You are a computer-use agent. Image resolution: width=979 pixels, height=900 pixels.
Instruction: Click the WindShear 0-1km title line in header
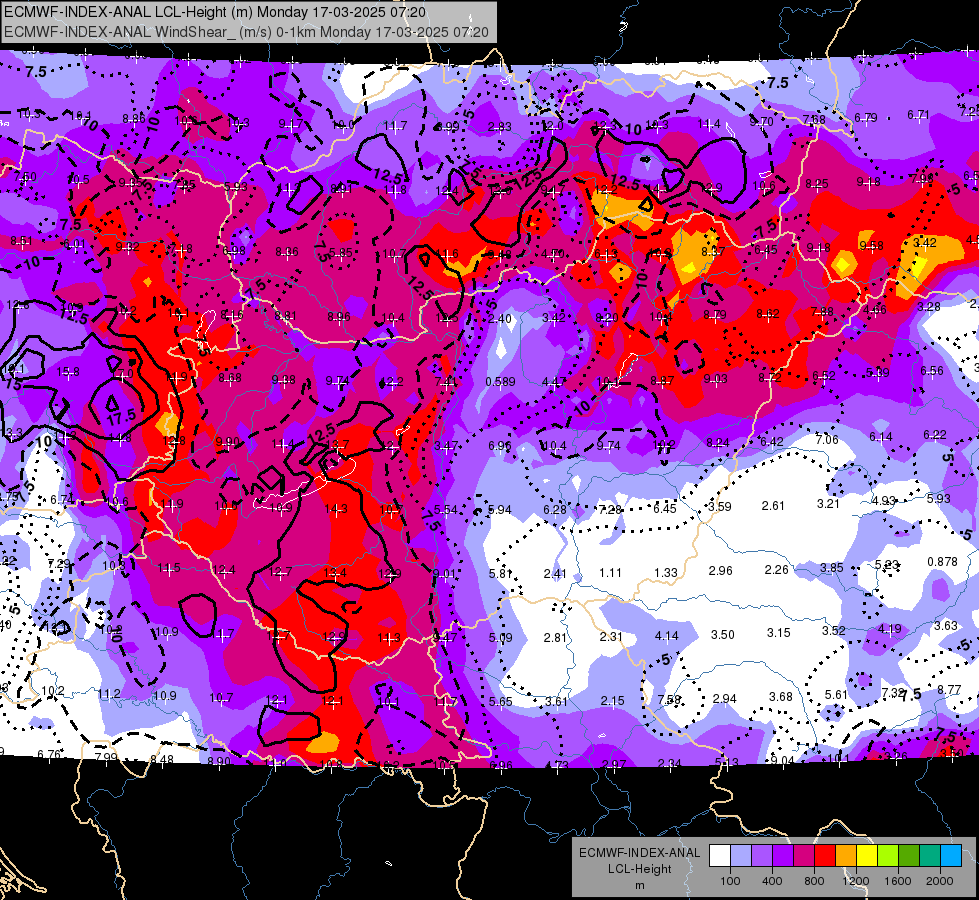(246, 32)
